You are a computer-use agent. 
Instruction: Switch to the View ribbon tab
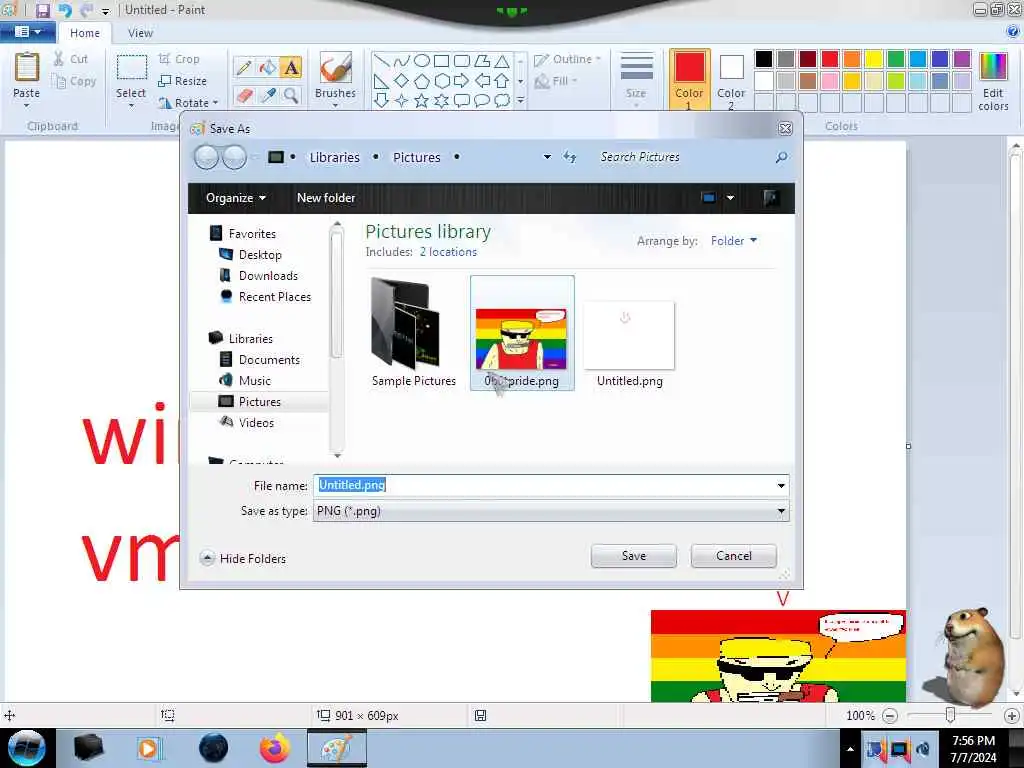point(140,33)
